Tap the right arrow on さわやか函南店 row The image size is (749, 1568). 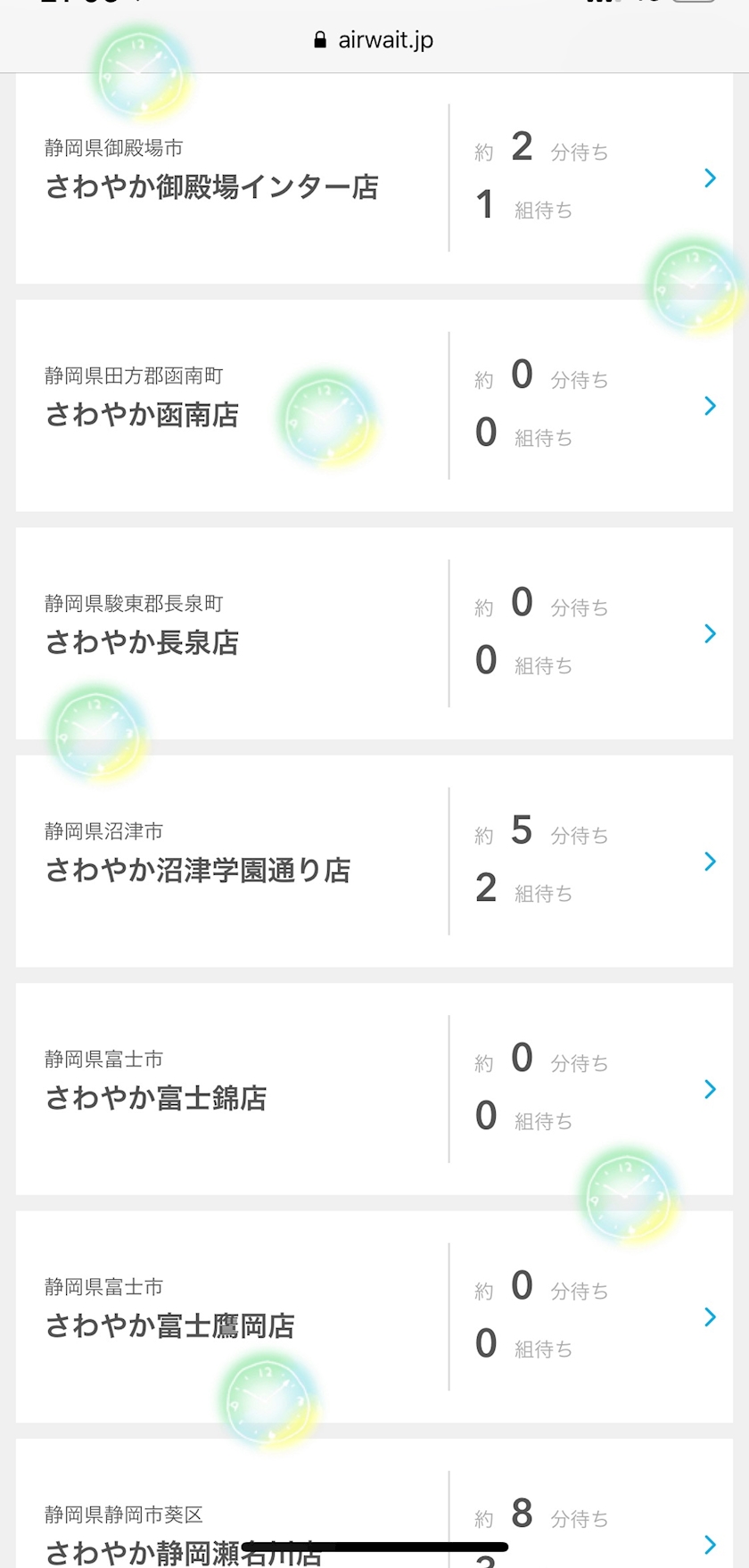pos(710,406)
